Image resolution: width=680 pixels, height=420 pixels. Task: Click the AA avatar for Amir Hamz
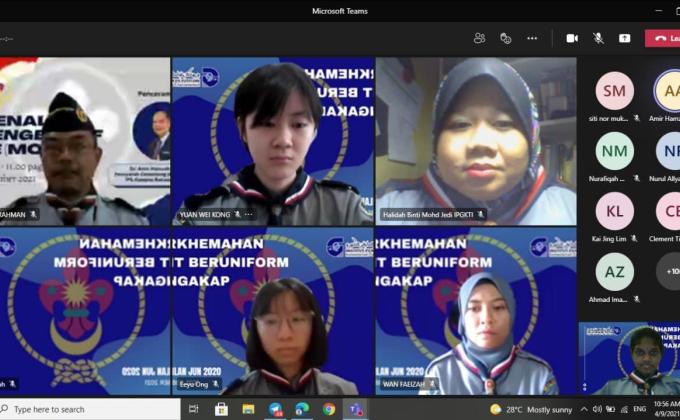pyautogui.click(x=668, y=91)
